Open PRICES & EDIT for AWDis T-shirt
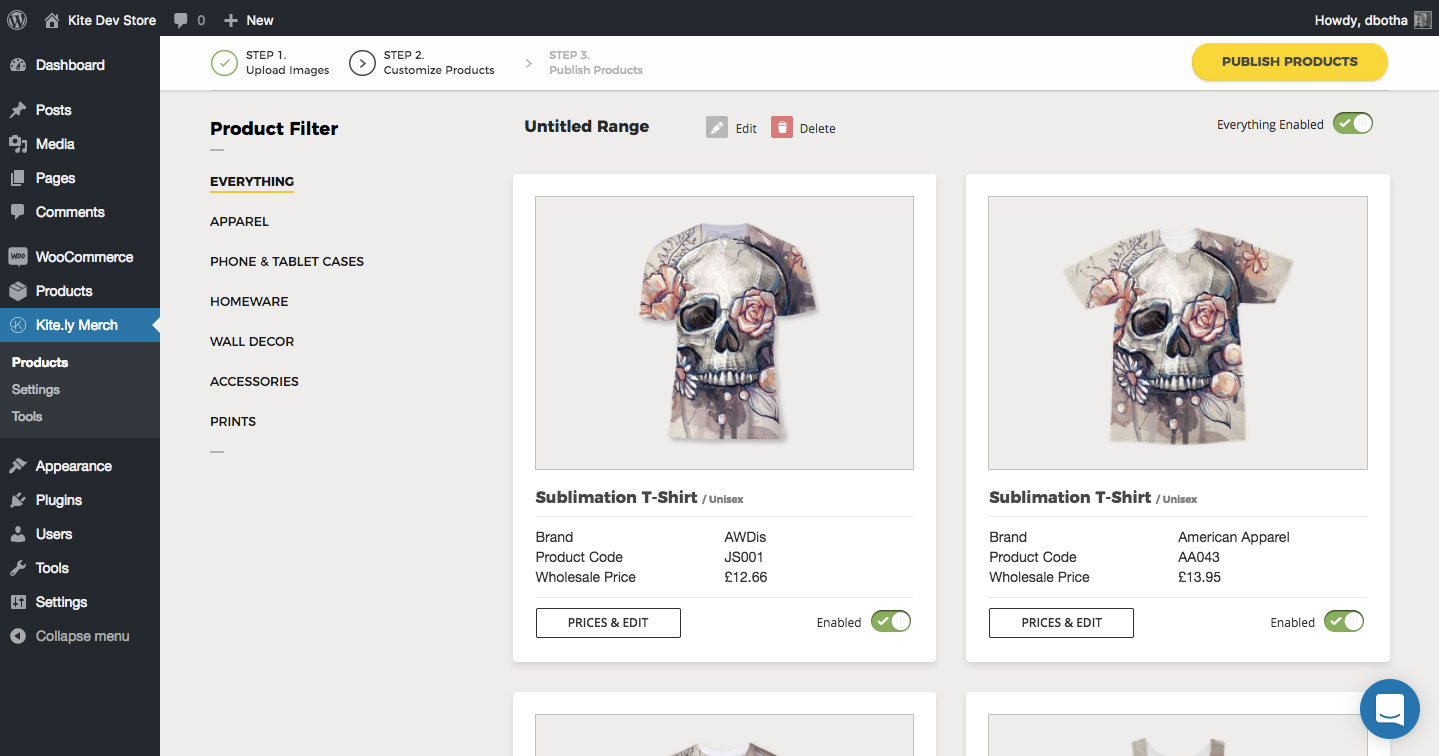 [x=608, y=622]
